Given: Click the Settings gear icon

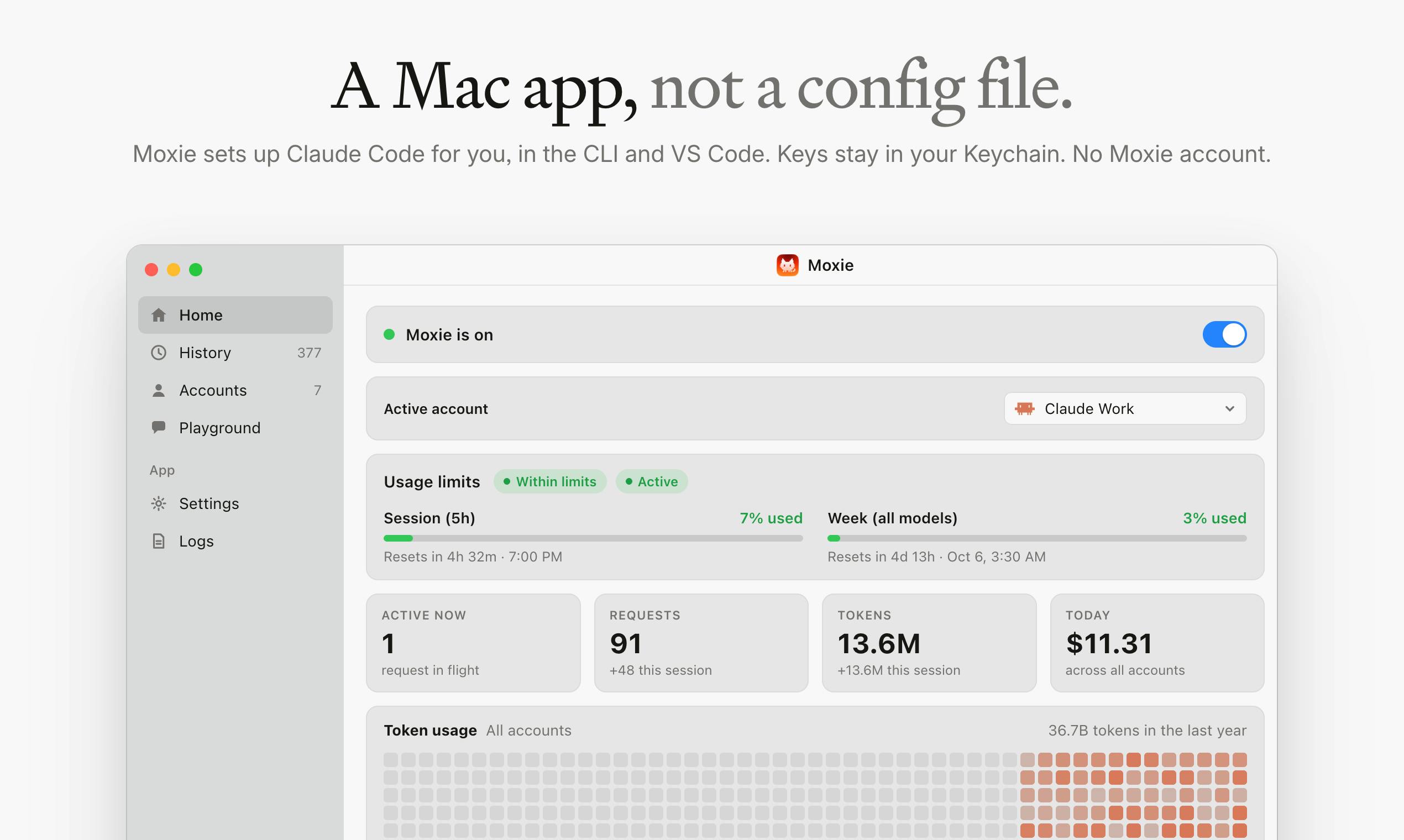Looking at the screenshot, I should pyautogui.click(x=159, y=503).
